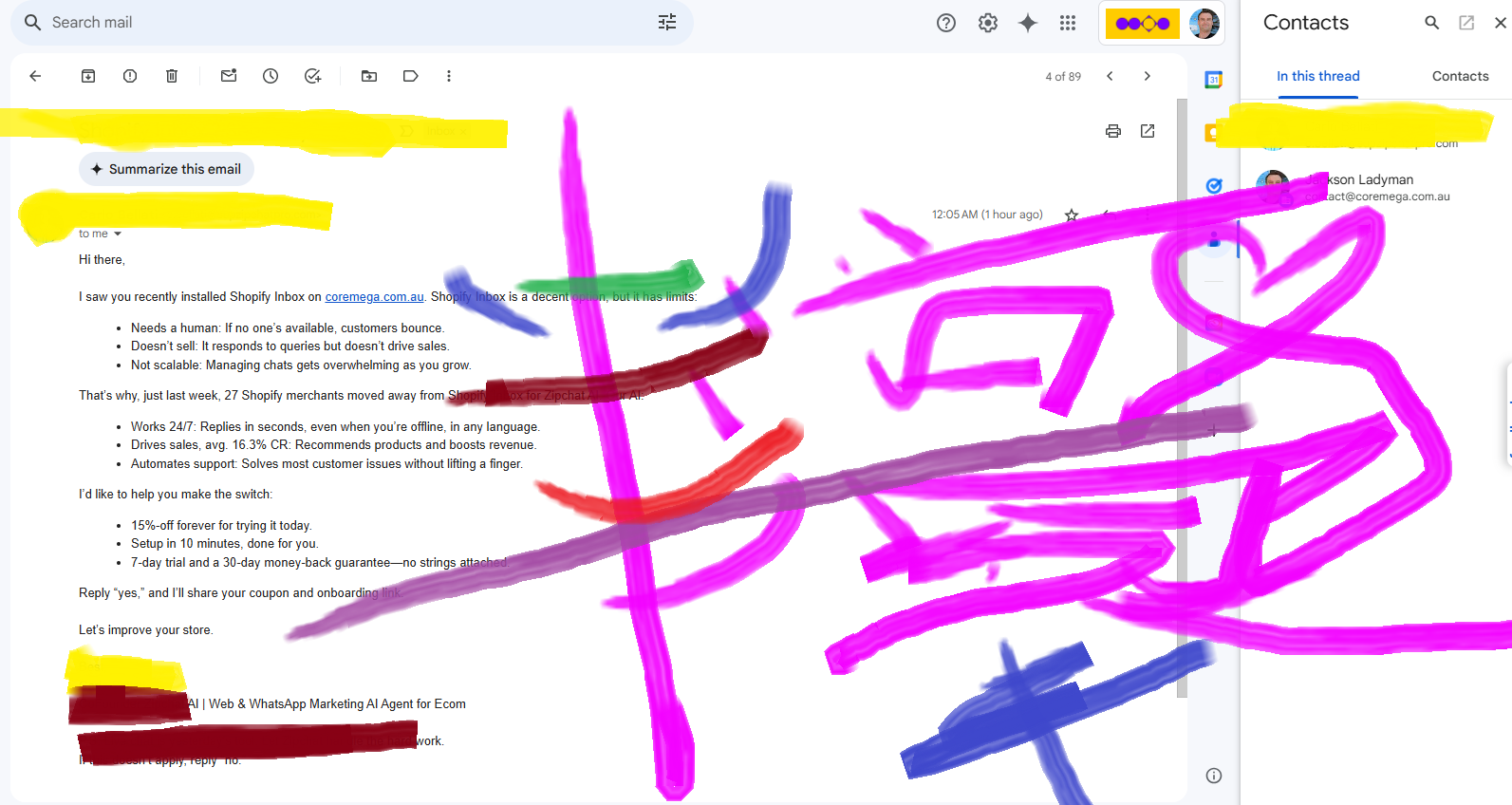Go to the newer email with left chevron

click(1110, 76)
